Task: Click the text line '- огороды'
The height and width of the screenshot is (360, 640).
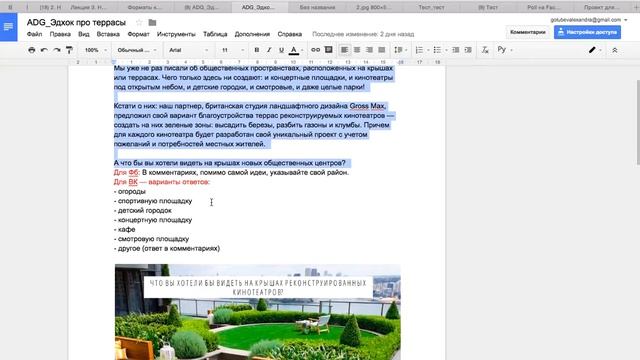Action: pyautogui.click(x=130, y=191)
